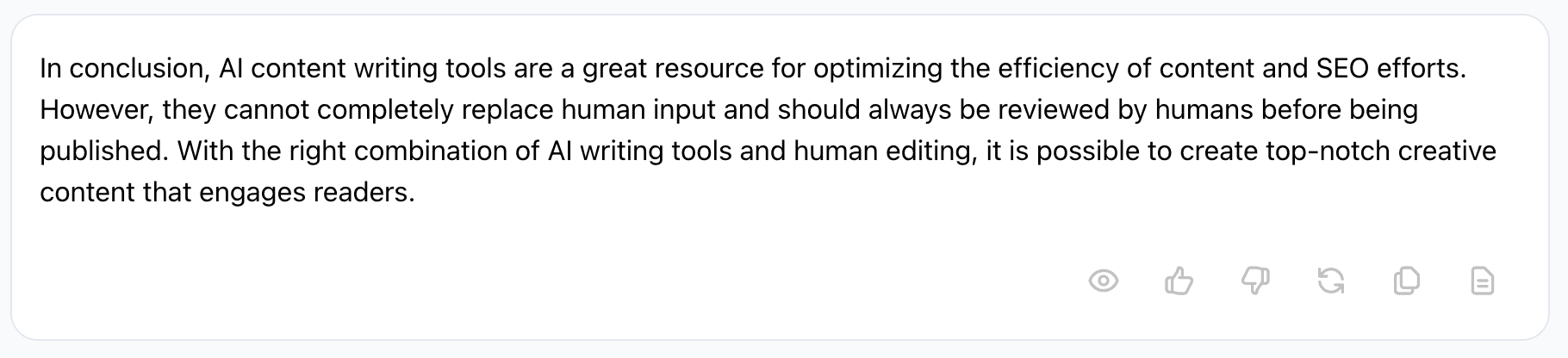Copy the text using copy icon
Image resolution: width=1568 pixels, height=358 pixels.
[x=1406, y=281]
